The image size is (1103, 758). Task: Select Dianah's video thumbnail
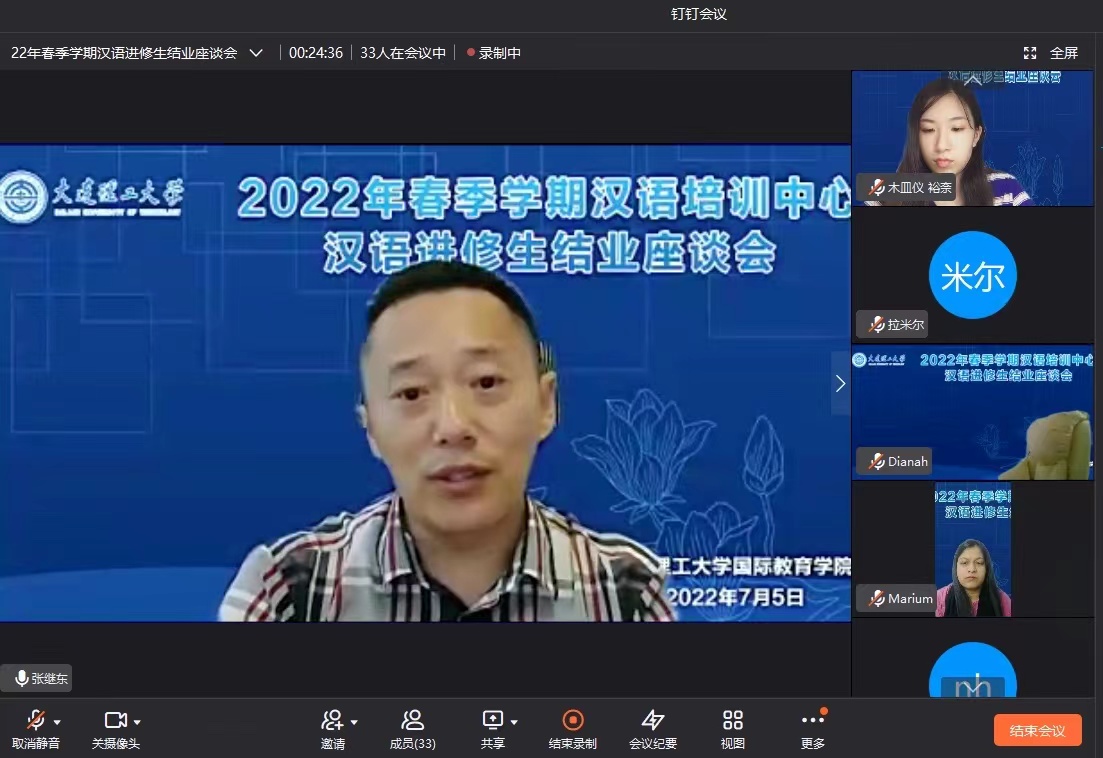pyautogui.click(x=972, y=412)
